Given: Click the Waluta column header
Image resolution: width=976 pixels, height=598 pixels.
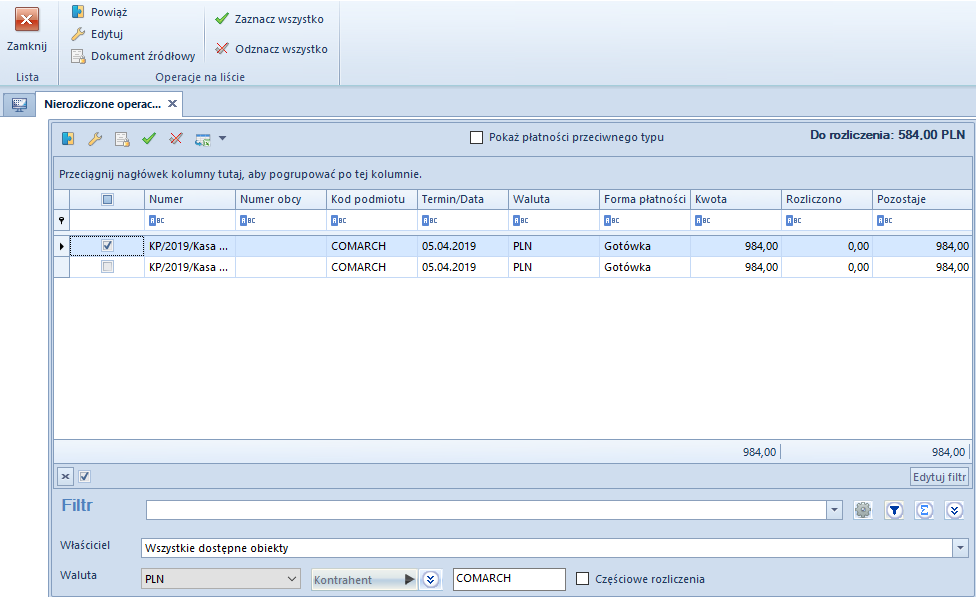Looking at the screenshot, I should click(x=554, y=199).
